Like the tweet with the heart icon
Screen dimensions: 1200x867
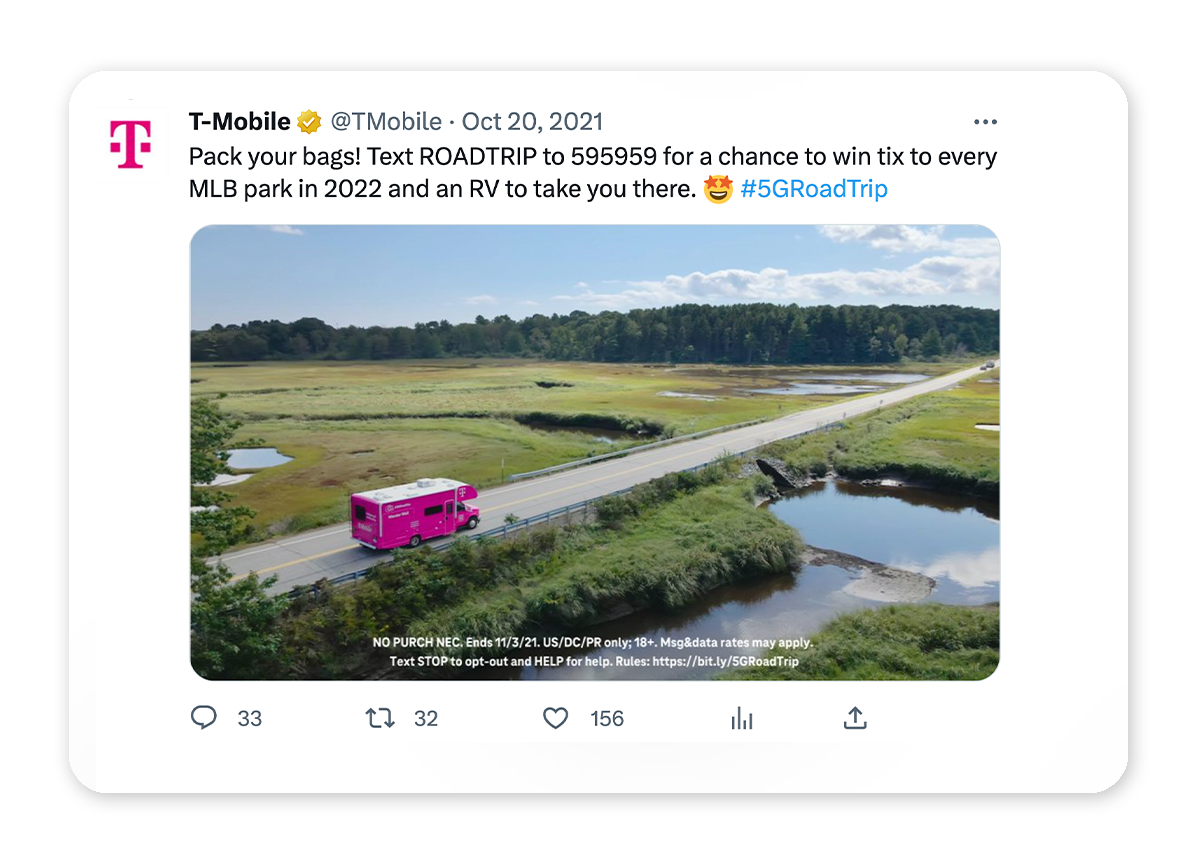tap(556, 718)
